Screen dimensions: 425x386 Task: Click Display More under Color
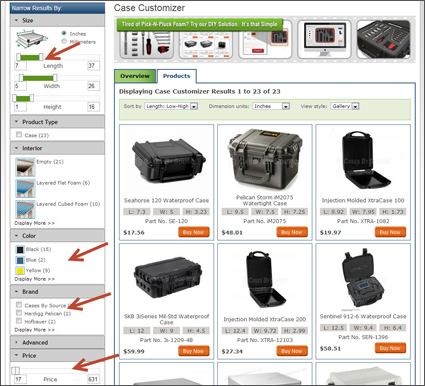(34, 279)
